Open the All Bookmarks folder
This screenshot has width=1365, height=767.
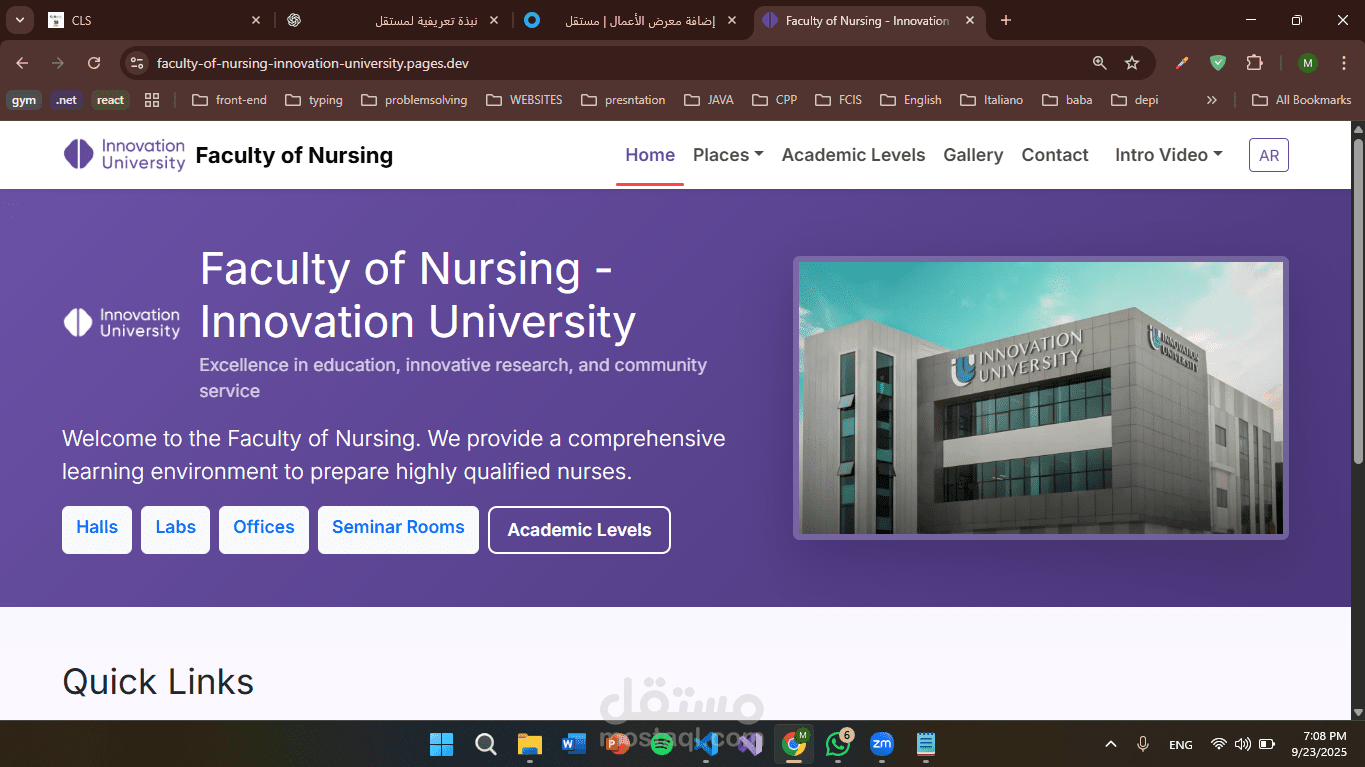[1302, 100]
